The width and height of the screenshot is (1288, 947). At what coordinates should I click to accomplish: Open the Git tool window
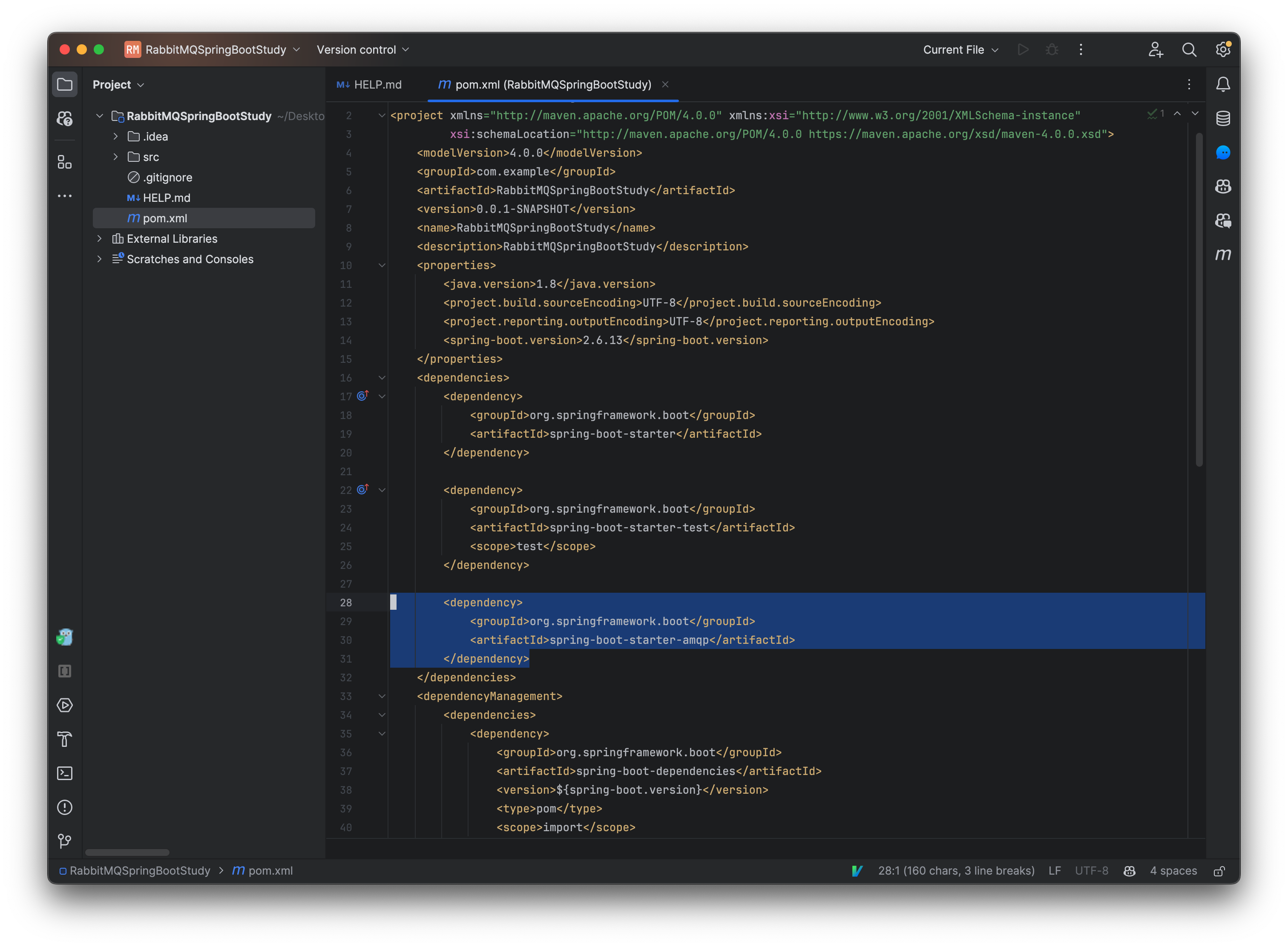point(65,841)
